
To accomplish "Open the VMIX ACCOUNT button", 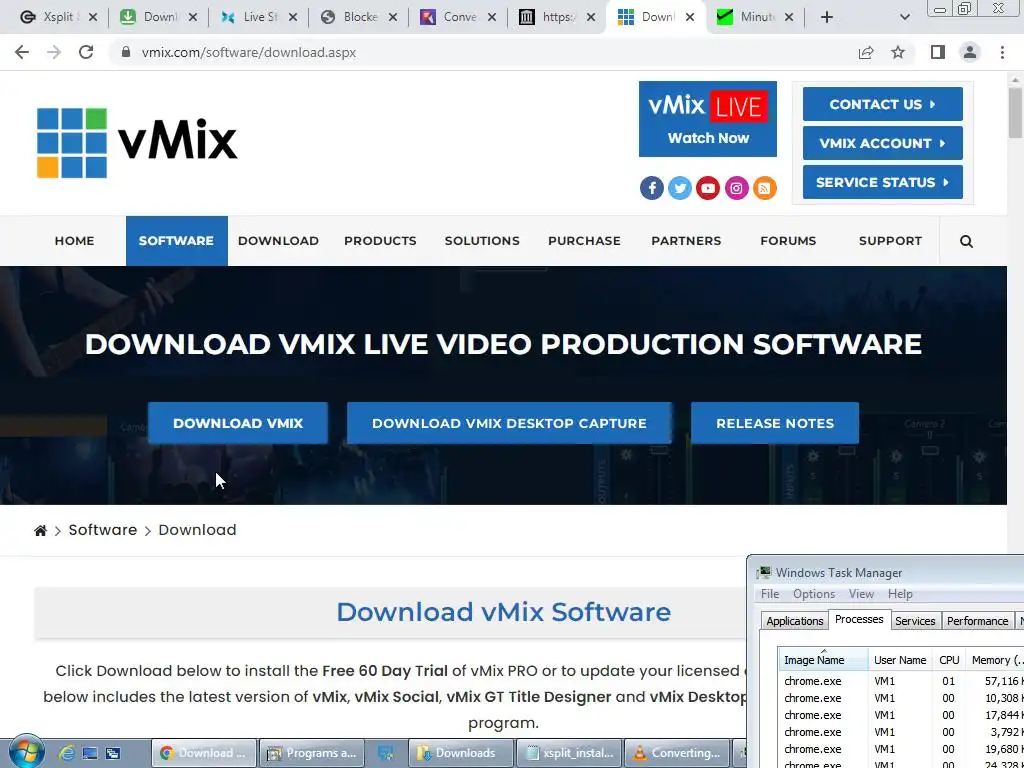I will [883, 143].
